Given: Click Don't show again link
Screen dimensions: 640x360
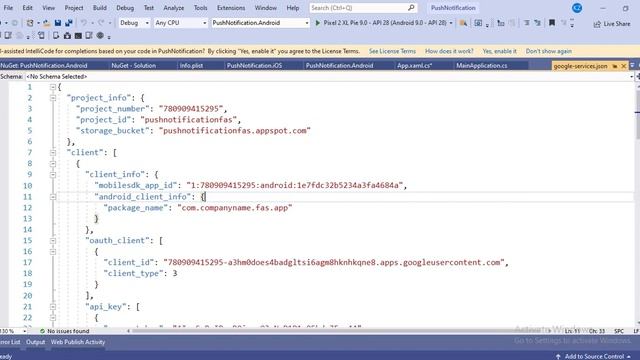Looking at the screenshot, I should coord(549,51).
